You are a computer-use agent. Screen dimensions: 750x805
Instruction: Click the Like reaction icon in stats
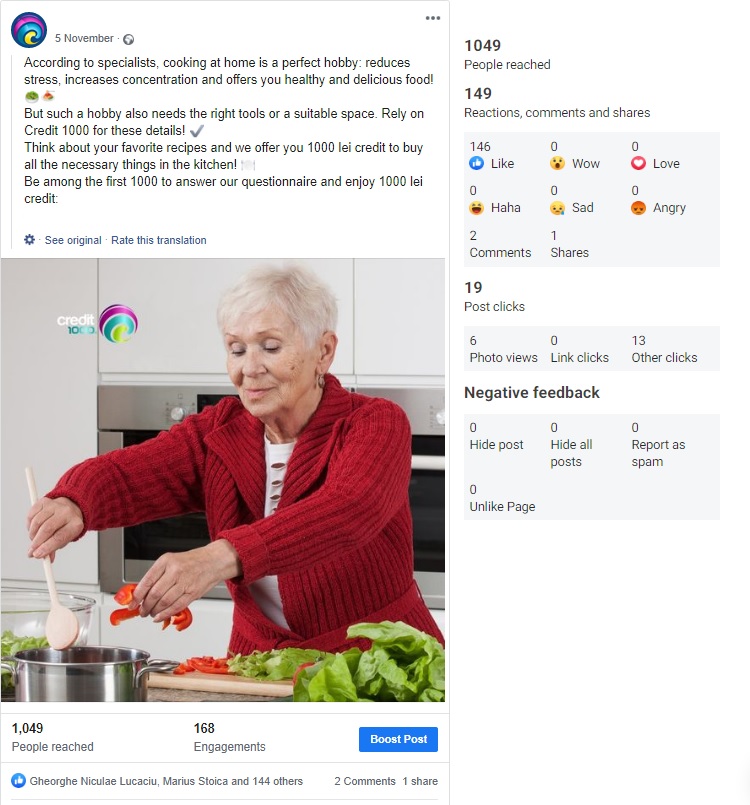(x=476, y=163)
